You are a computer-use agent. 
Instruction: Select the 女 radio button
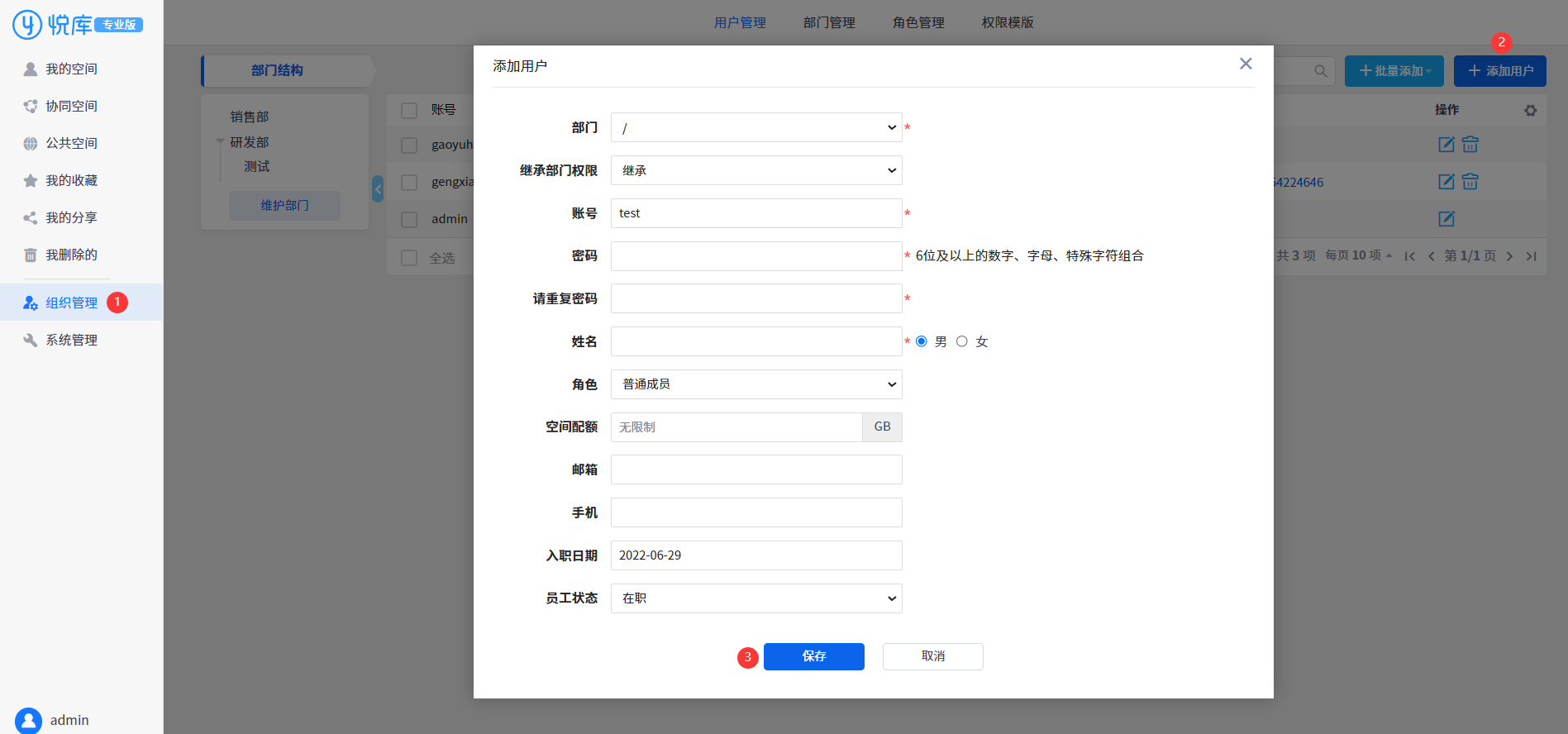962,341
